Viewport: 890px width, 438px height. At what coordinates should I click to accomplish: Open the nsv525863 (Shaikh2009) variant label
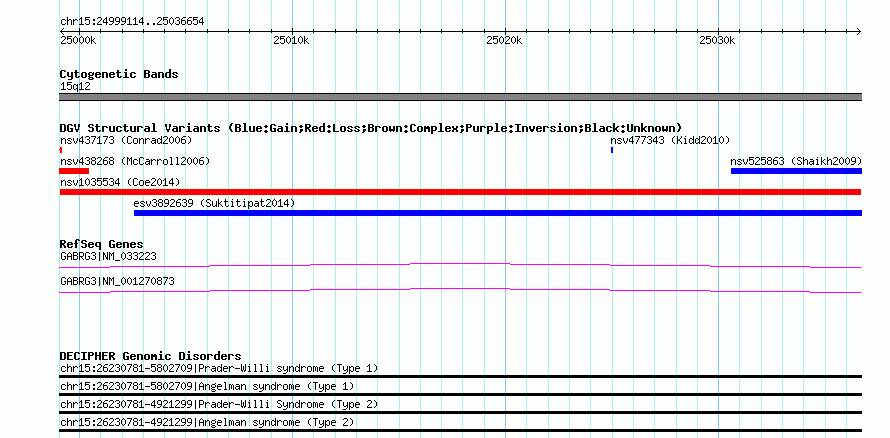pos(796,161)
